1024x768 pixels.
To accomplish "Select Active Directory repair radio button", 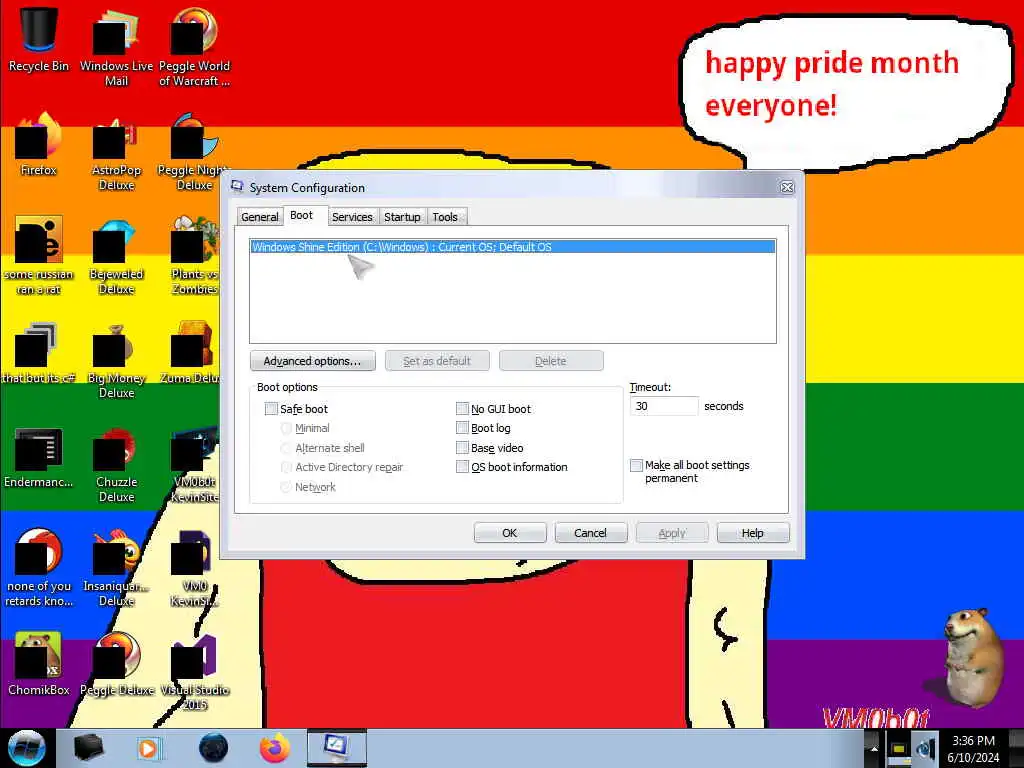I will [x=286, y=467].
